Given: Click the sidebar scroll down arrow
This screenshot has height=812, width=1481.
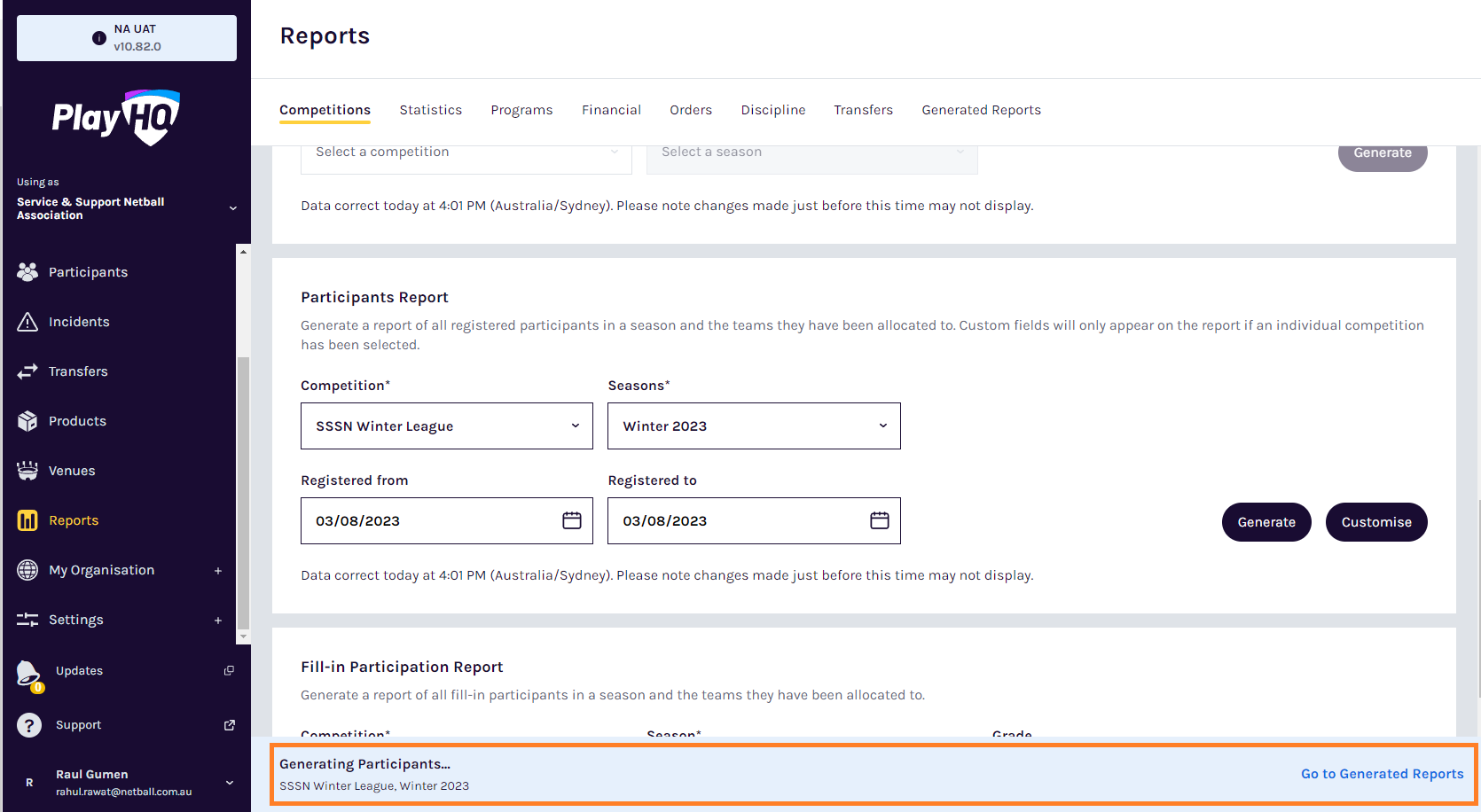Looking at the screenshot, I should pyautogui.click(x=243, y=636).
